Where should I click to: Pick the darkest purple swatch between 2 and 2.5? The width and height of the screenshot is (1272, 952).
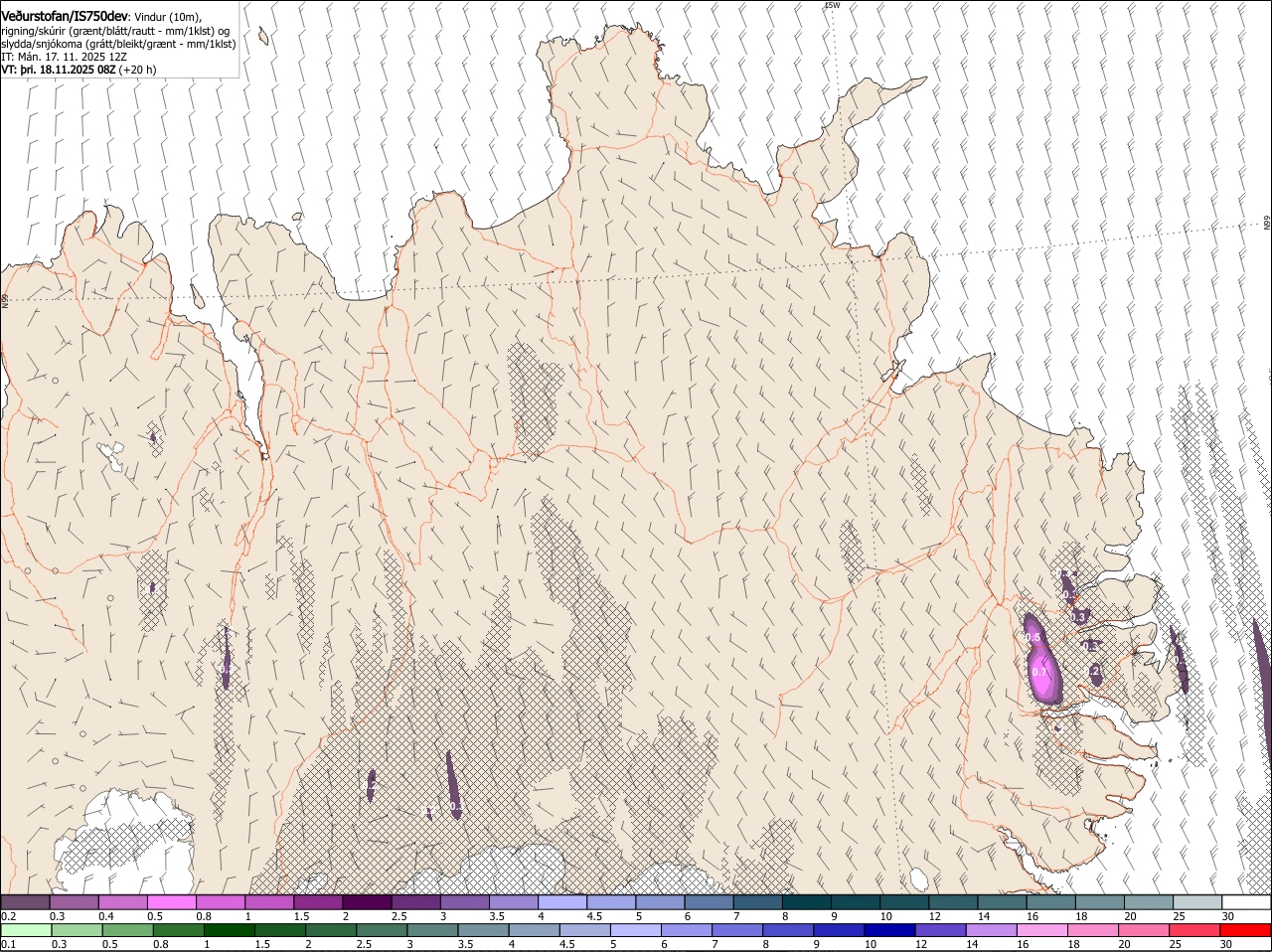coord(367,902)
